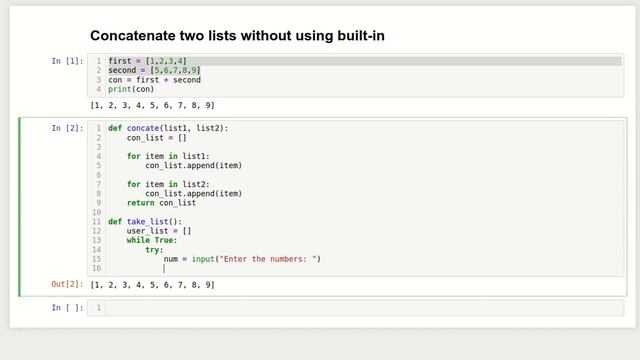Click line 'return con_list'
The width and height of the screenshot is (640, 360).
(161, 203)
